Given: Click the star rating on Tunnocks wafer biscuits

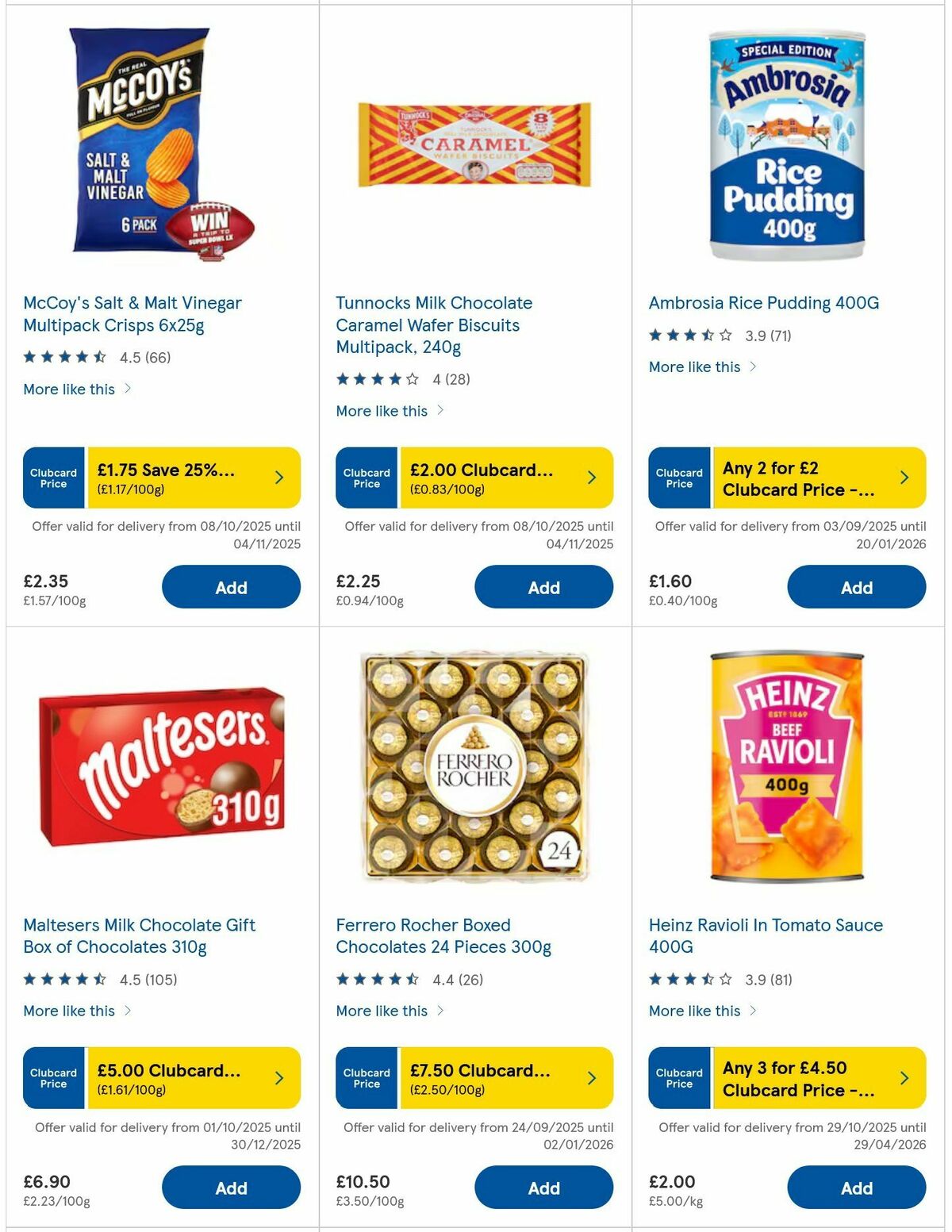Looking at the screenshot, I should (x=373, y=378).
